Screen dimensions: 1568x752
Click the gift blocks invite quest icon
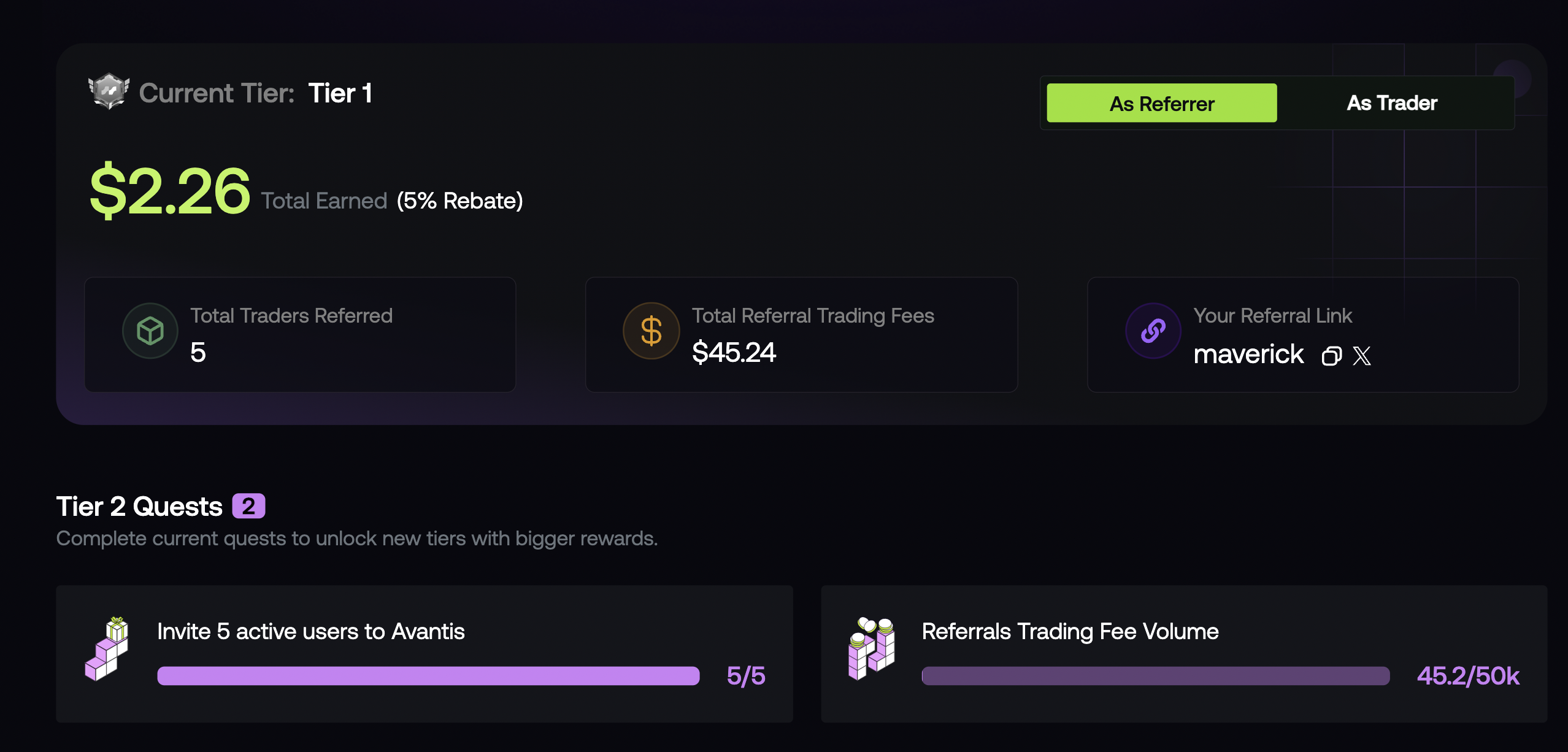(x=107, y=649)
